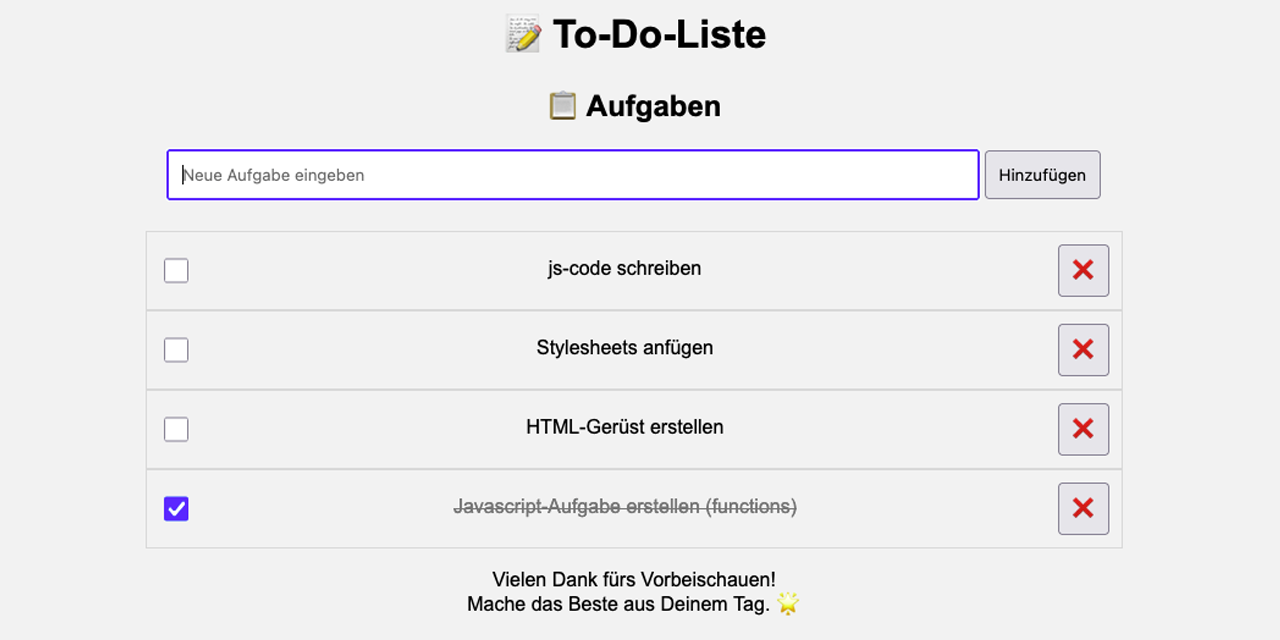Select the clipboard icon beside "Aufgaben"

tap(564, 105)
